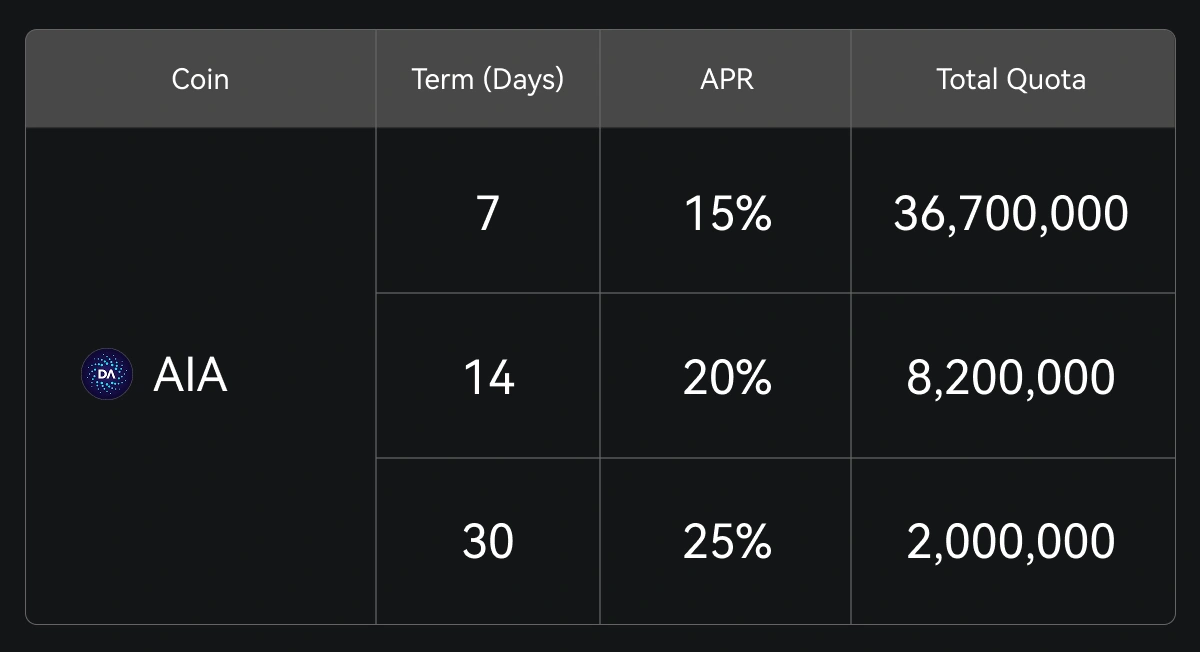
Task: Click the AIA coin logo icon
Action: pos(106,375)
